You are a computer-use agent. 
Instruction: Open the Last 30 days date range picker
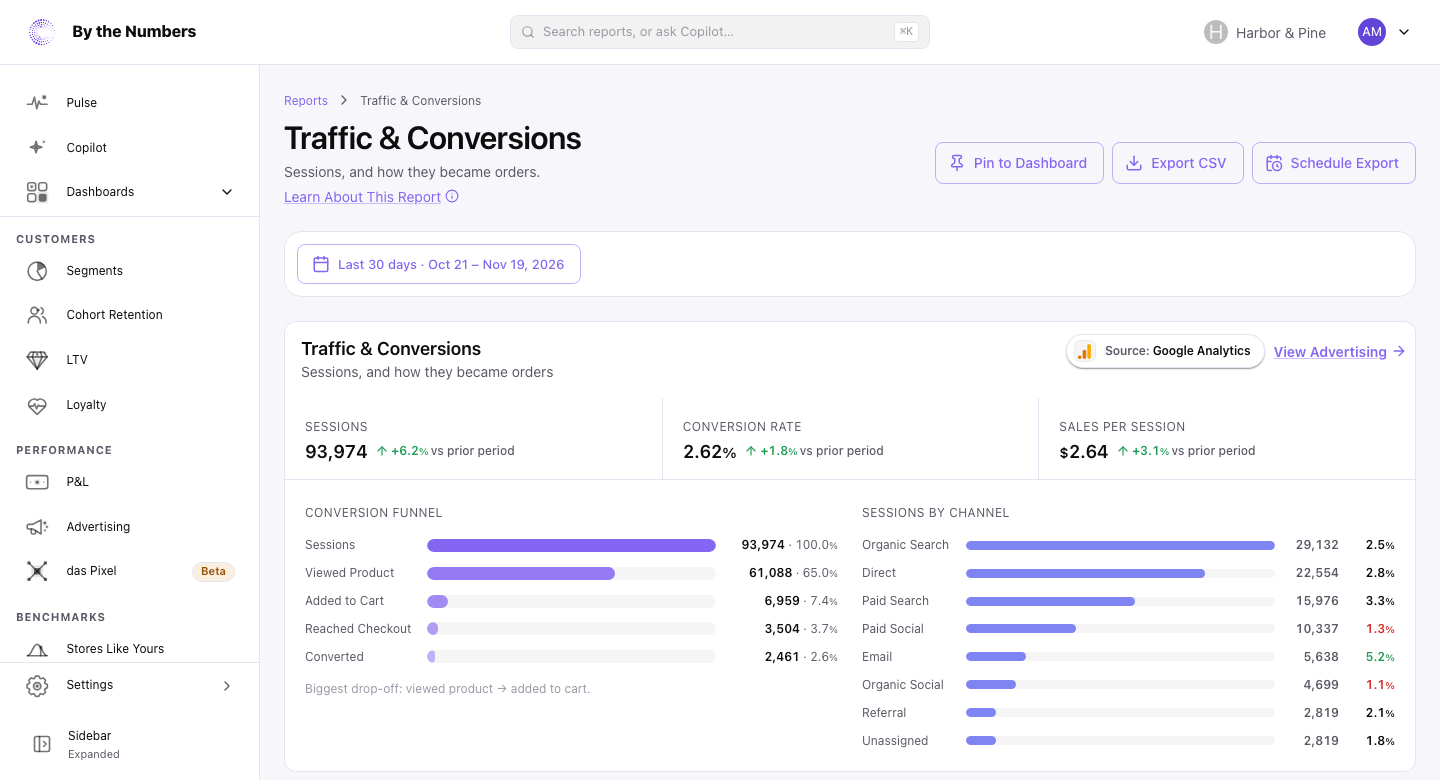[439, 264]
